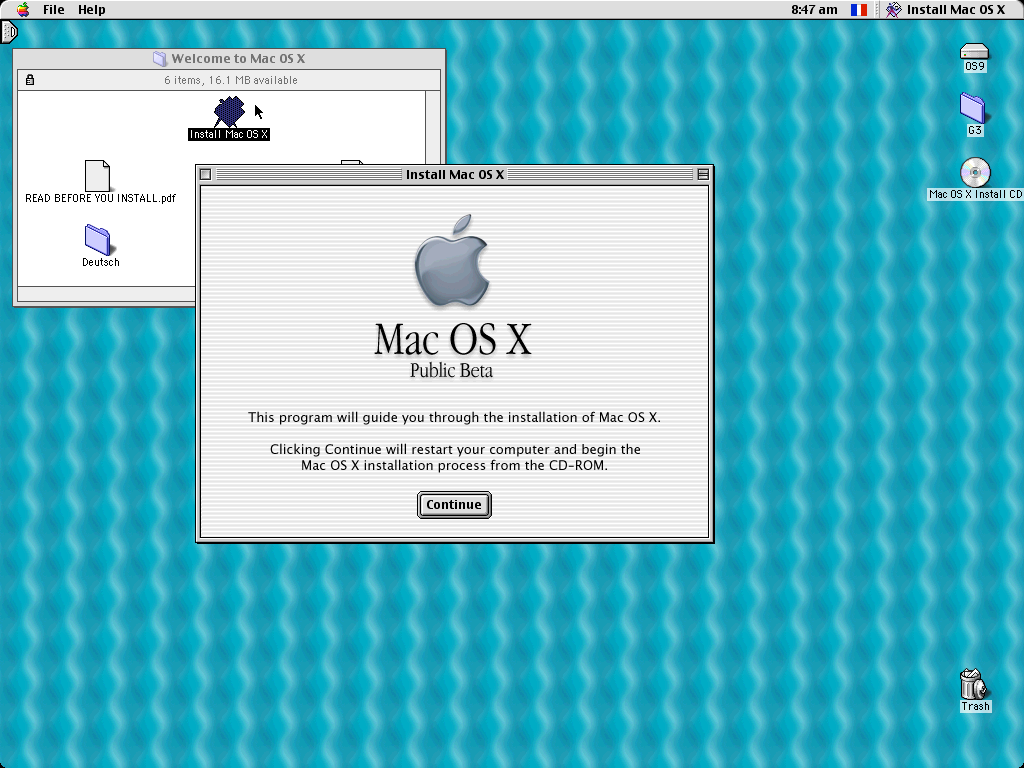Screen dimensions: 1024x768
Task: Click the 'Deutsch' folder label
Action: point(101,263)
